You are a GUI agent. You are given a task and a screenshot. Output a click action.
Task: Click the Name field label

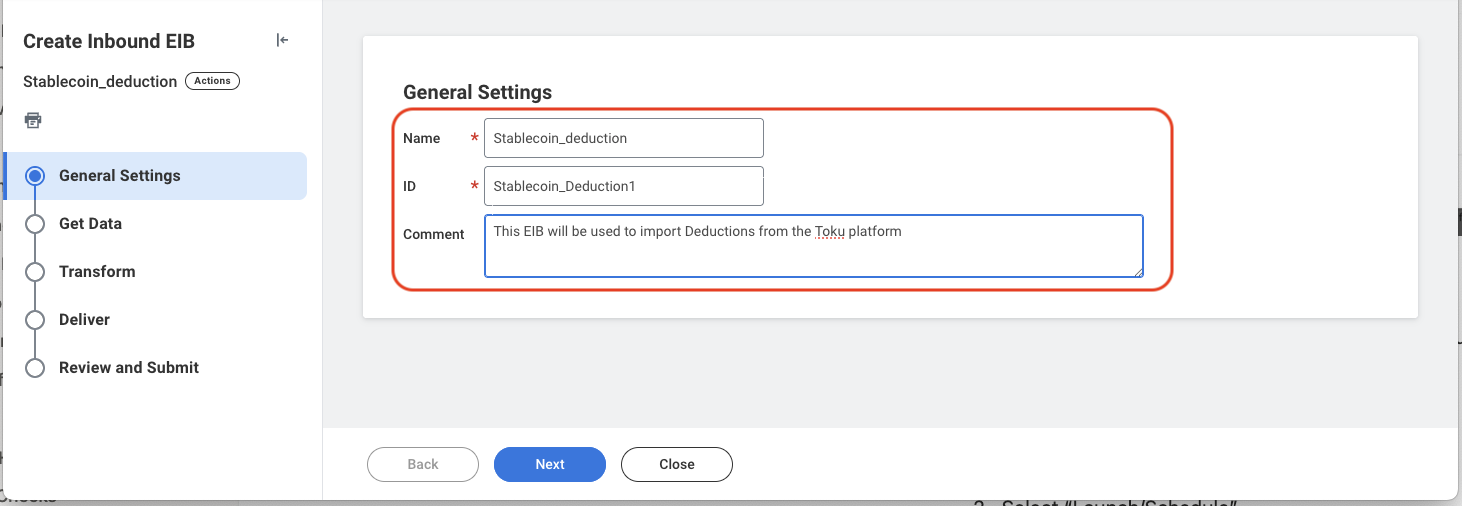click(421, 138)
